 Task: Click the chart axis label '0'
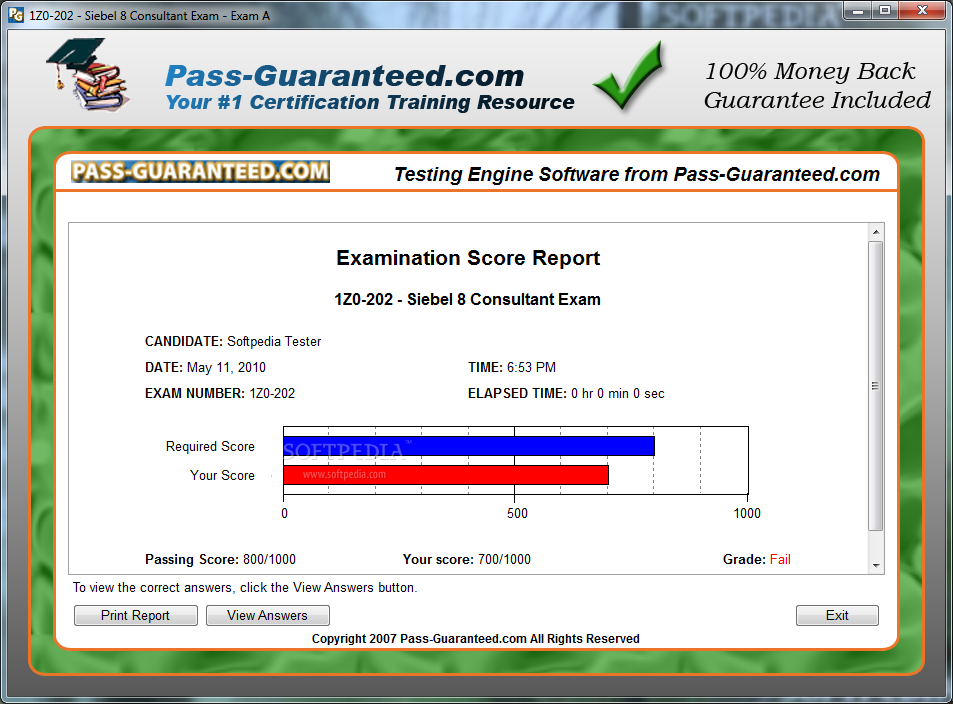click(x=284, y=513)
